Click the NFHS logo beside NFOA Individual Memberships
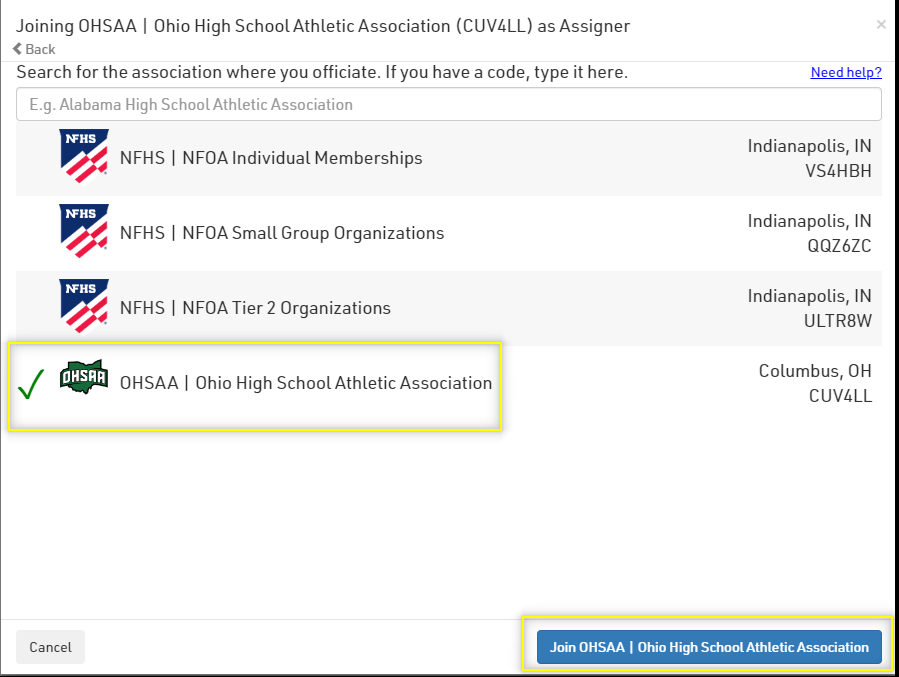Viewport: 899px width, 677px height. click(83, 157)
